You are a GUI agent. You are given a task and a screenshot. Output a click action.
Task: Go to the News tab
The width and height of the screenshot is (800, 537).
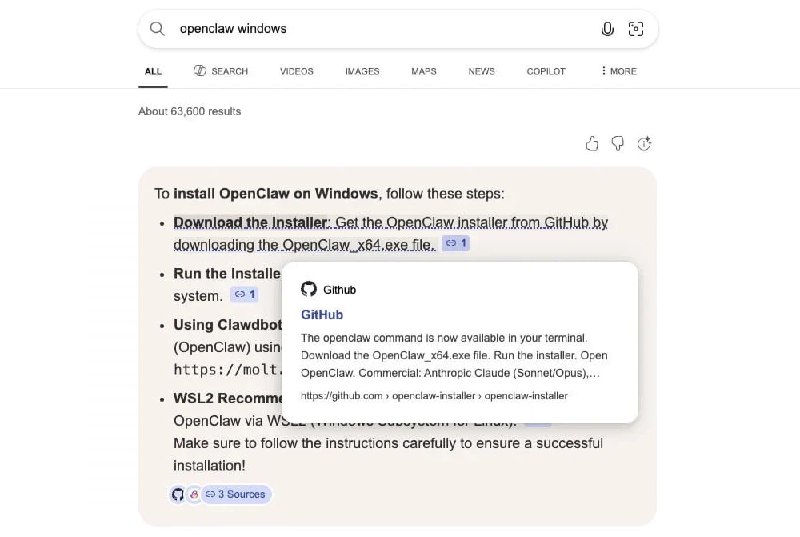pos(481,71)
